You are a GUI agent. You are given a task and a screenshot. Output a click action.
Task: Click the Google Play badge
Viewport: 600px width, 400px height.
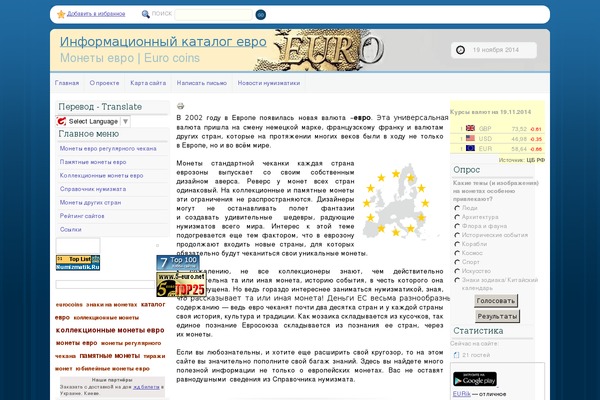475,379
